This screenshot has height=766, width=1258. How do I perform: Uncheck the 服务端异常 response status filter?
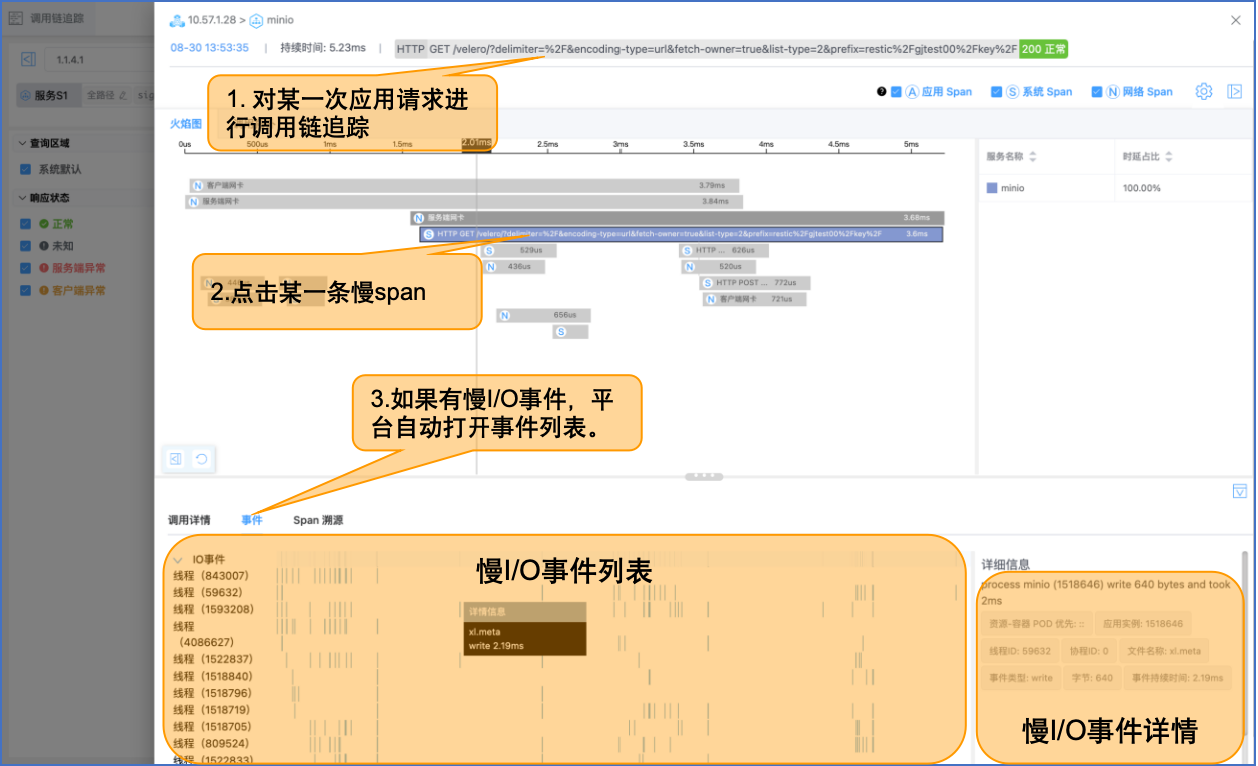click(x=25, y=268)
